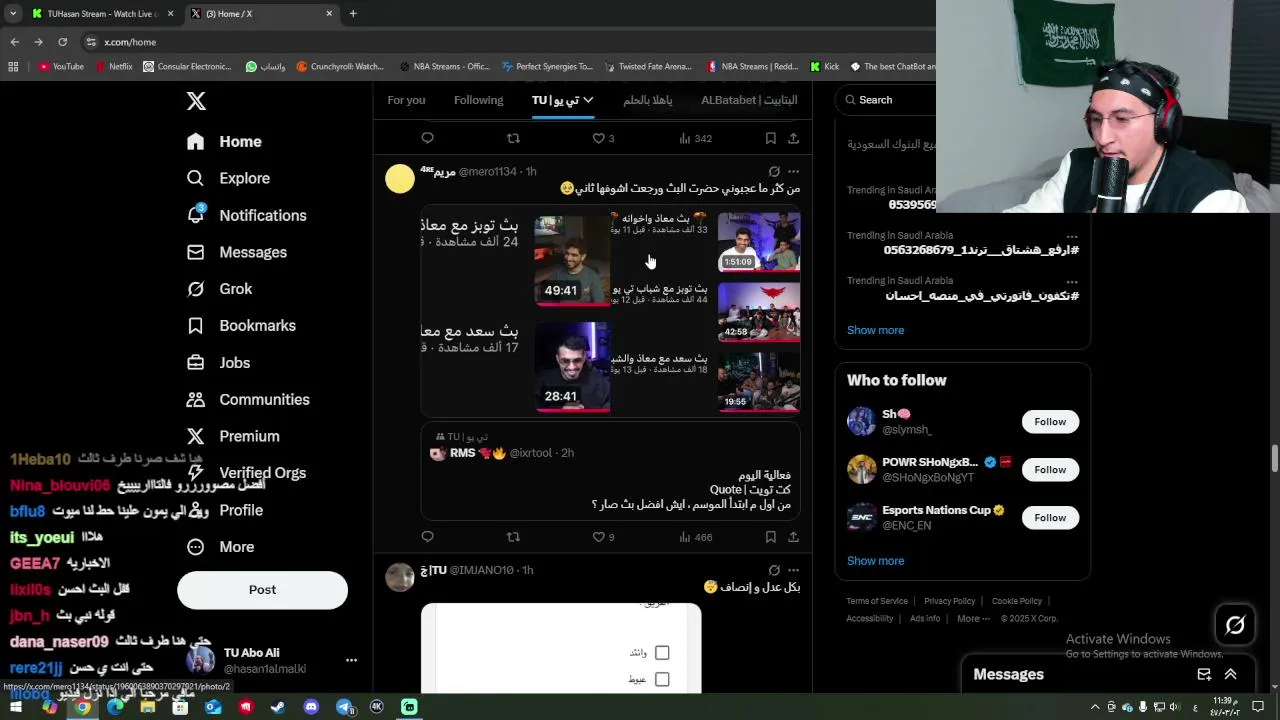Open Terms of Service link
Image resolution: width=1280 pixels, height=720 pixels.
[877, 601]
